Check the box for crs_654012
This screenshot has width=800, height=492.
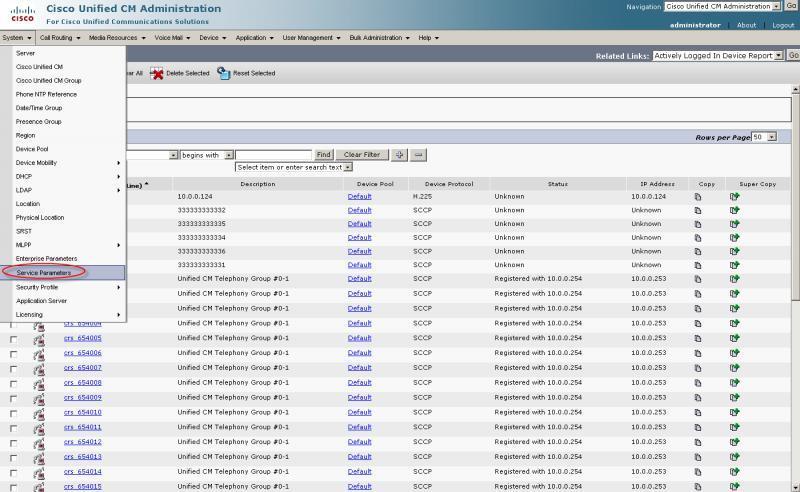(x=13, y=443)
